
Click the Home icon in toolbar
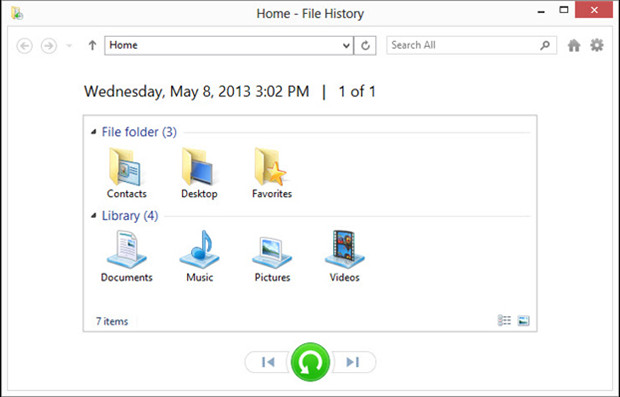coord(574,45)
